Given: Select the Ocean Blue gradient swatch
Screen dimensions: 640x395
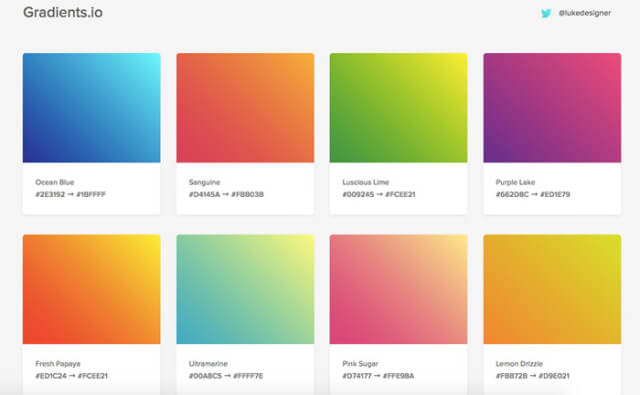Looking at the screenshot, I should [x=91, y=108].
